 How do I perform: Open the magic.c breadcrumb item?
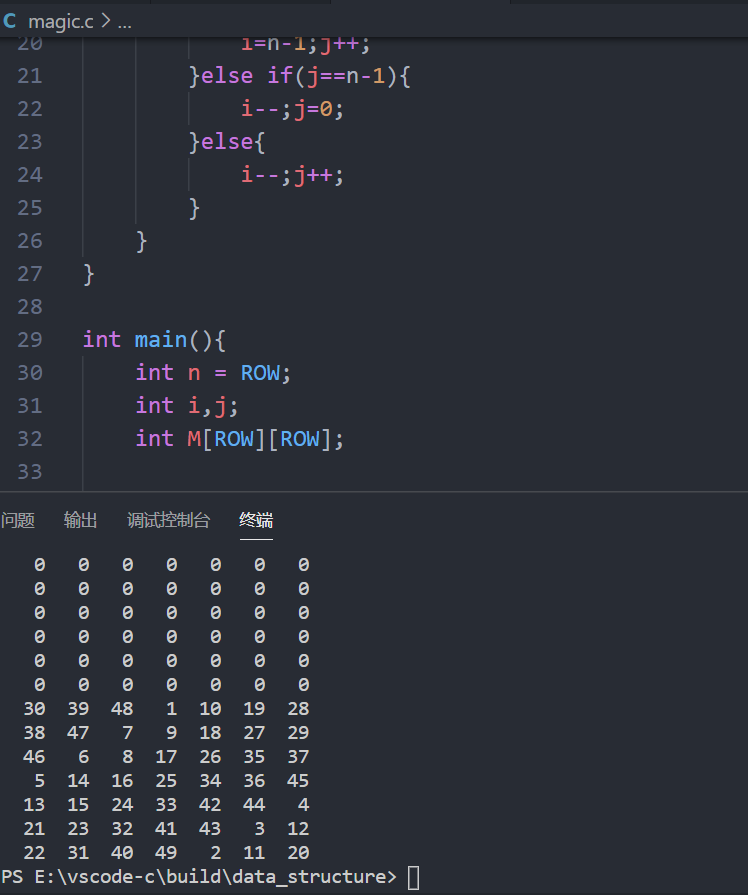click(x=61, y=22)
